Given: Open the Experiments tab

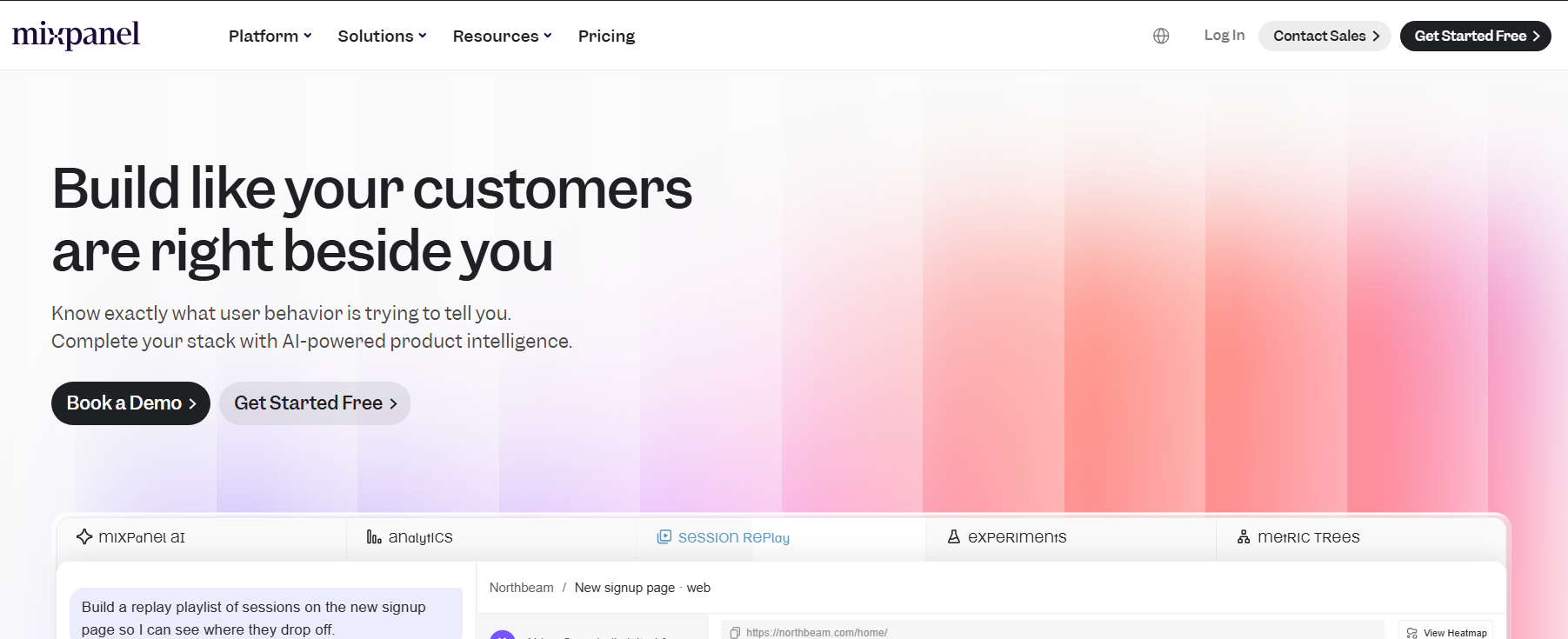Looking at the screenshot, I should coord(1071,537).
